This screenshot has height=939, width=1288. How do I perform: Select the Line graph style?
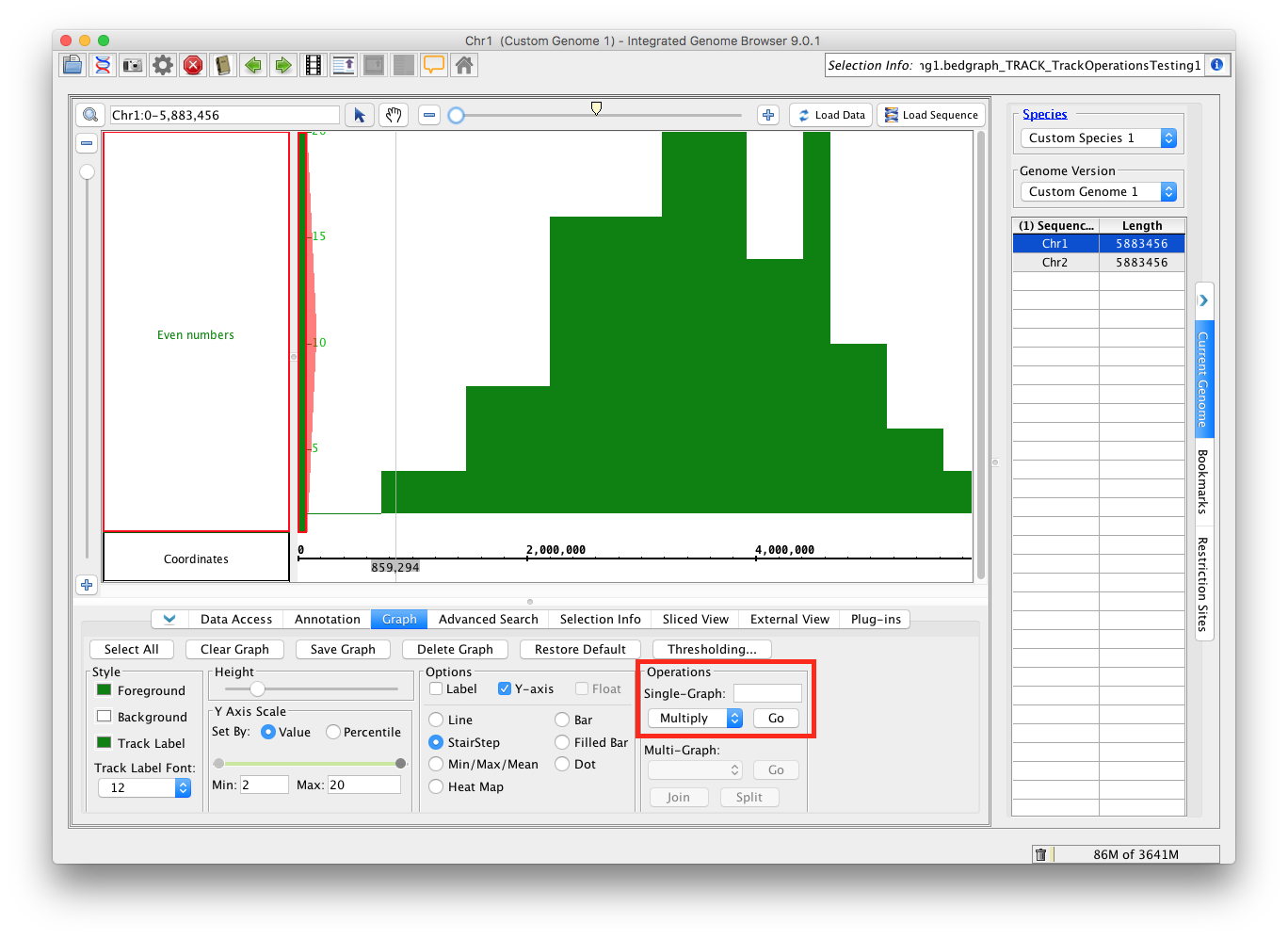point(436,720)
